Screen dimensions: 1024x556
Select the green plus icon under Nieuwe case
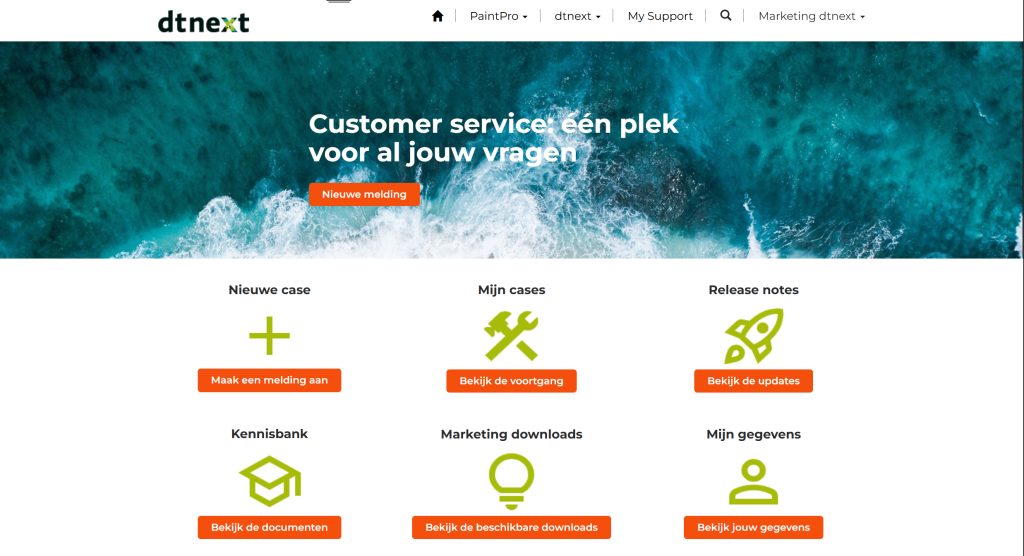click(269, 336)
